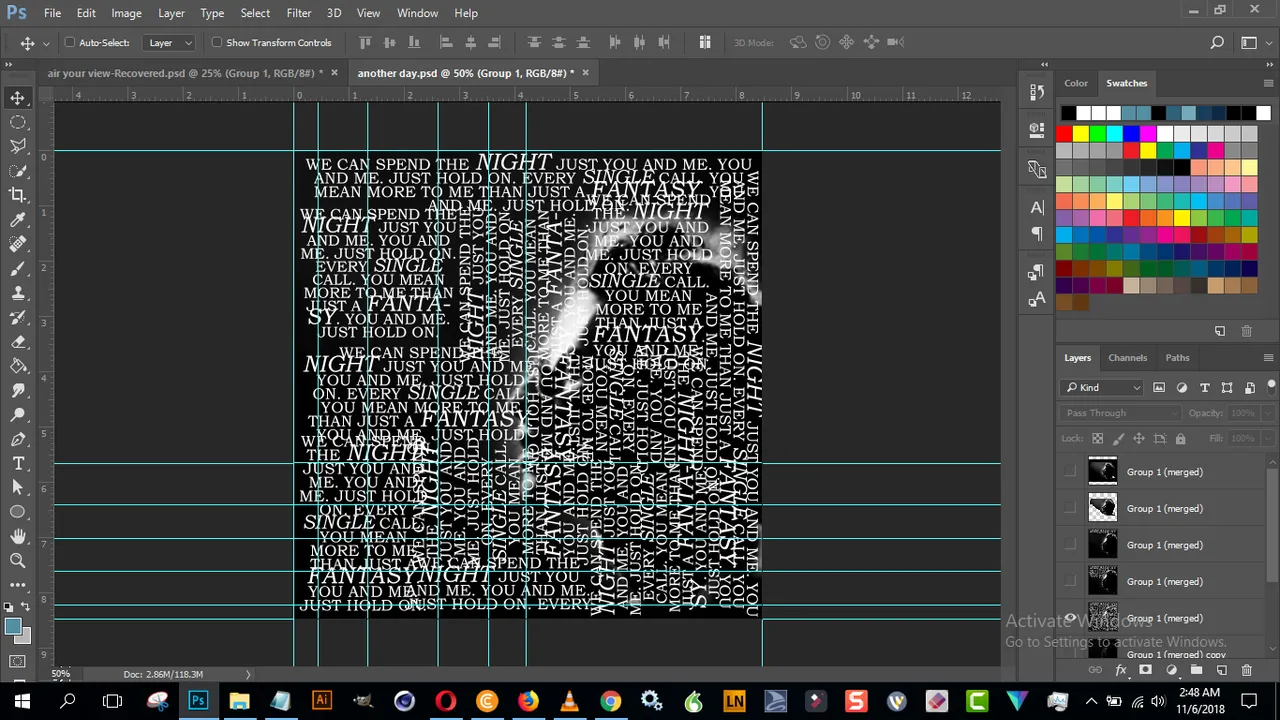Image resolution: width=1280 pixels, height=720 pixels.
Task: Click the fx layer style icon
Action: click(1120, 670)
